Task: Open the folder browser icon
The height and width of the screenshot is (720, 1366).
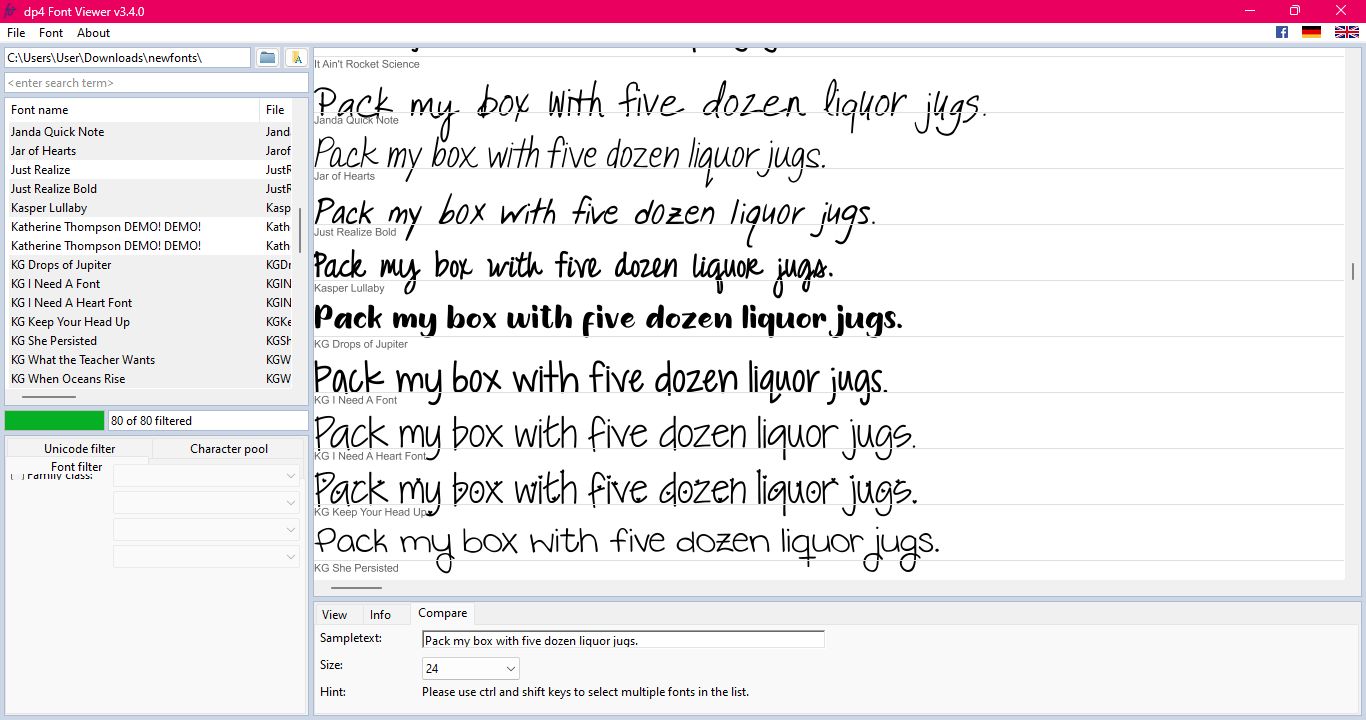Action: coord(267,57)
